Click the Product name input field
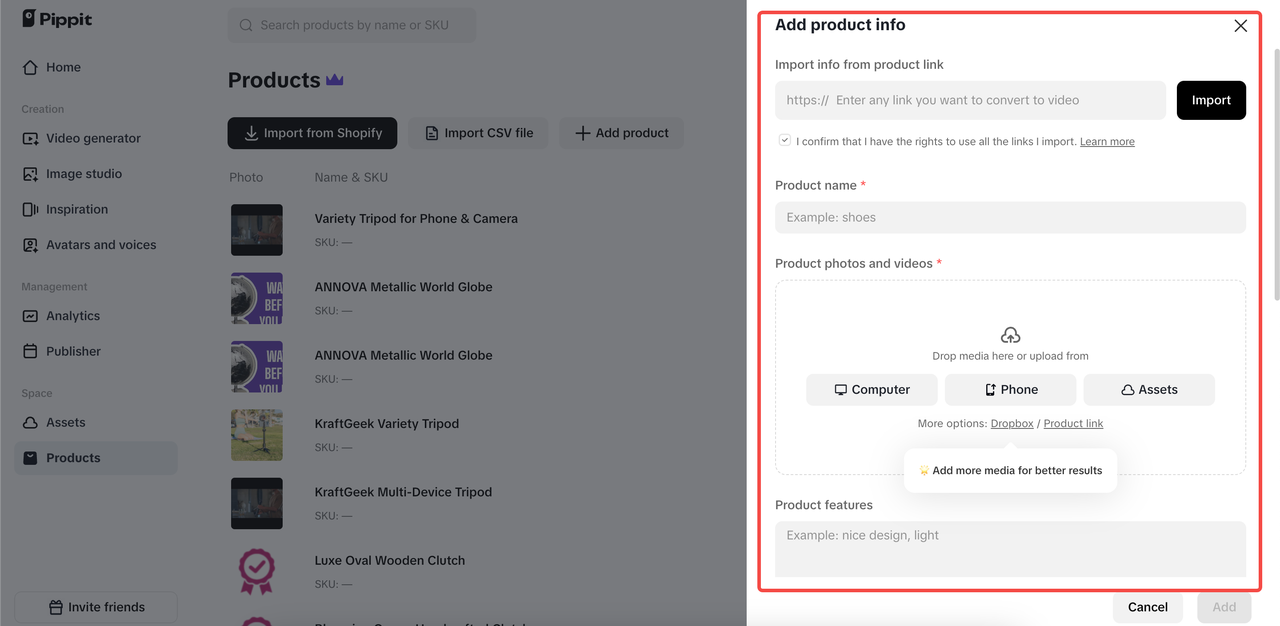 1010,217
